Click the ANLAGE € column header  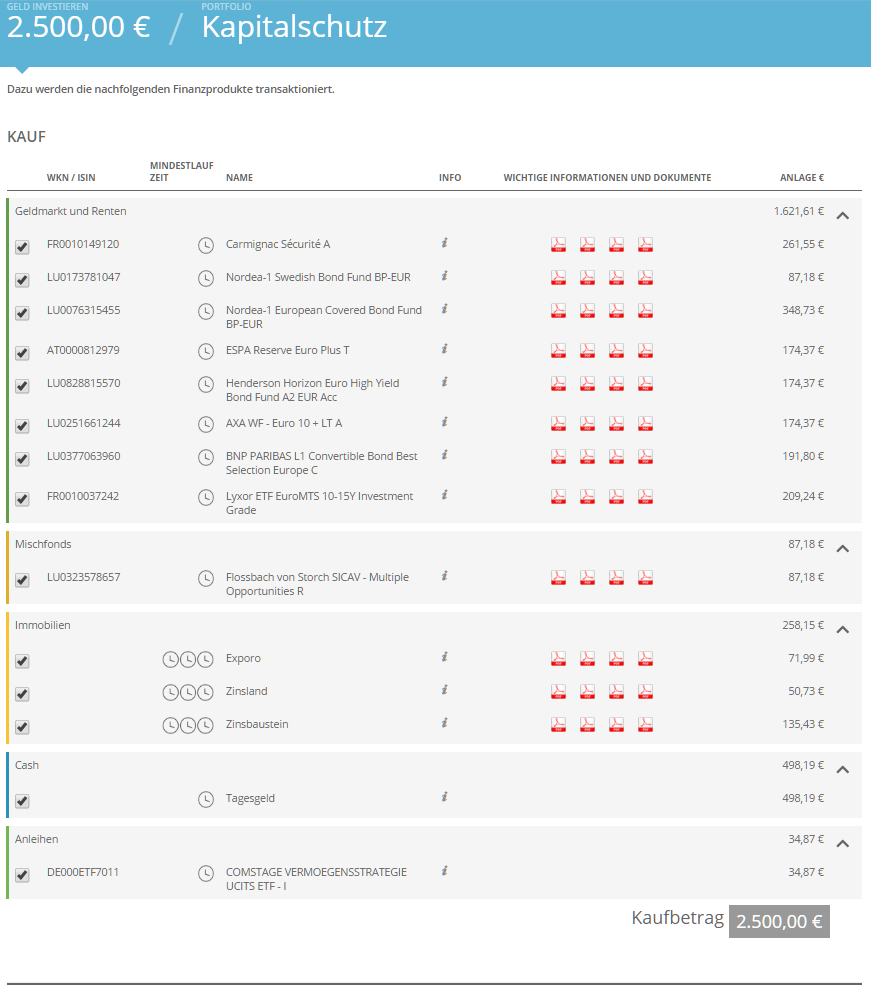[802, 178]
